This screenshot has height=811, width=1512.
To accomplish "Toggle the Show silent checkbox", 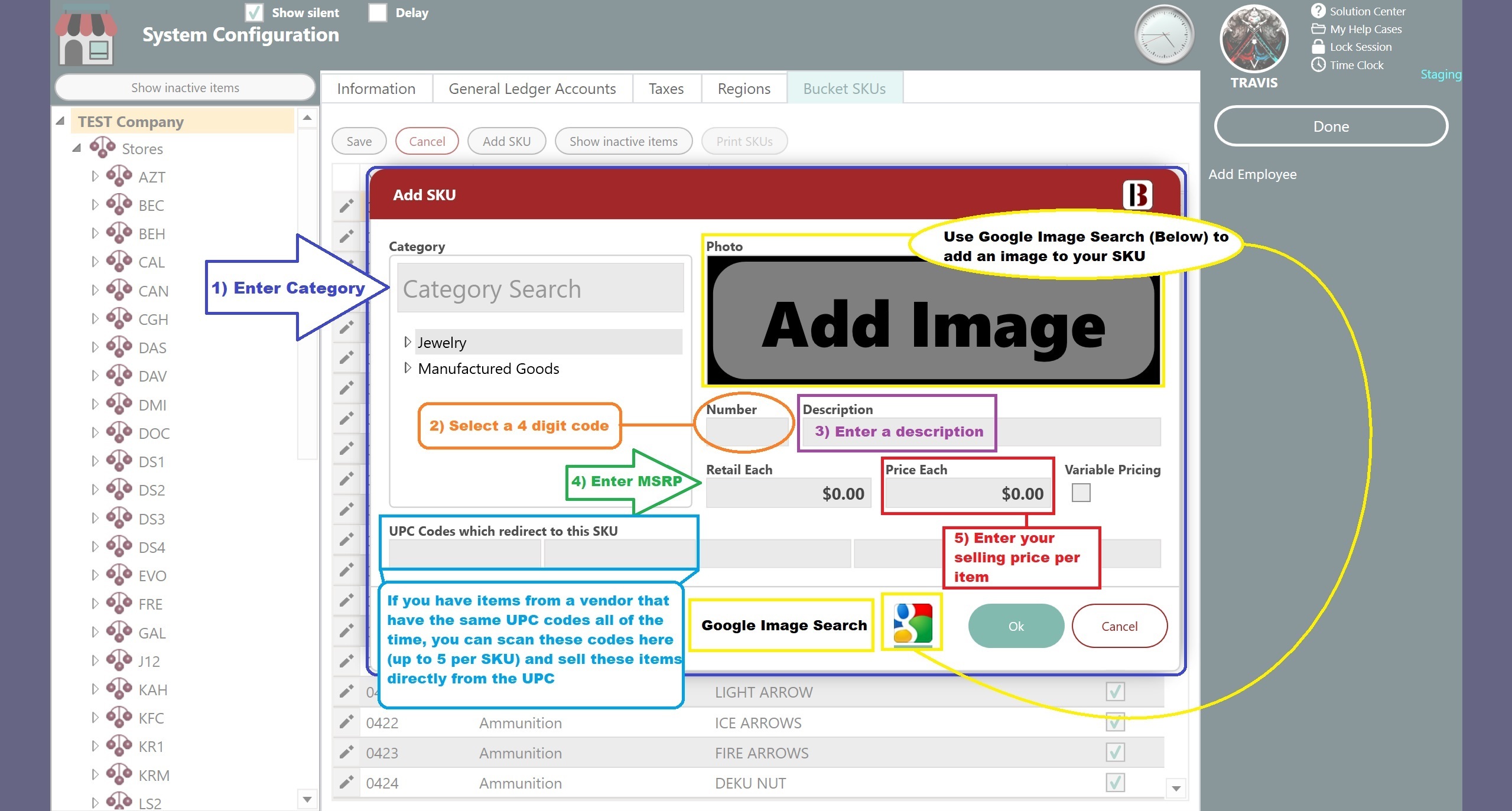I will click(x=254, y=12).
